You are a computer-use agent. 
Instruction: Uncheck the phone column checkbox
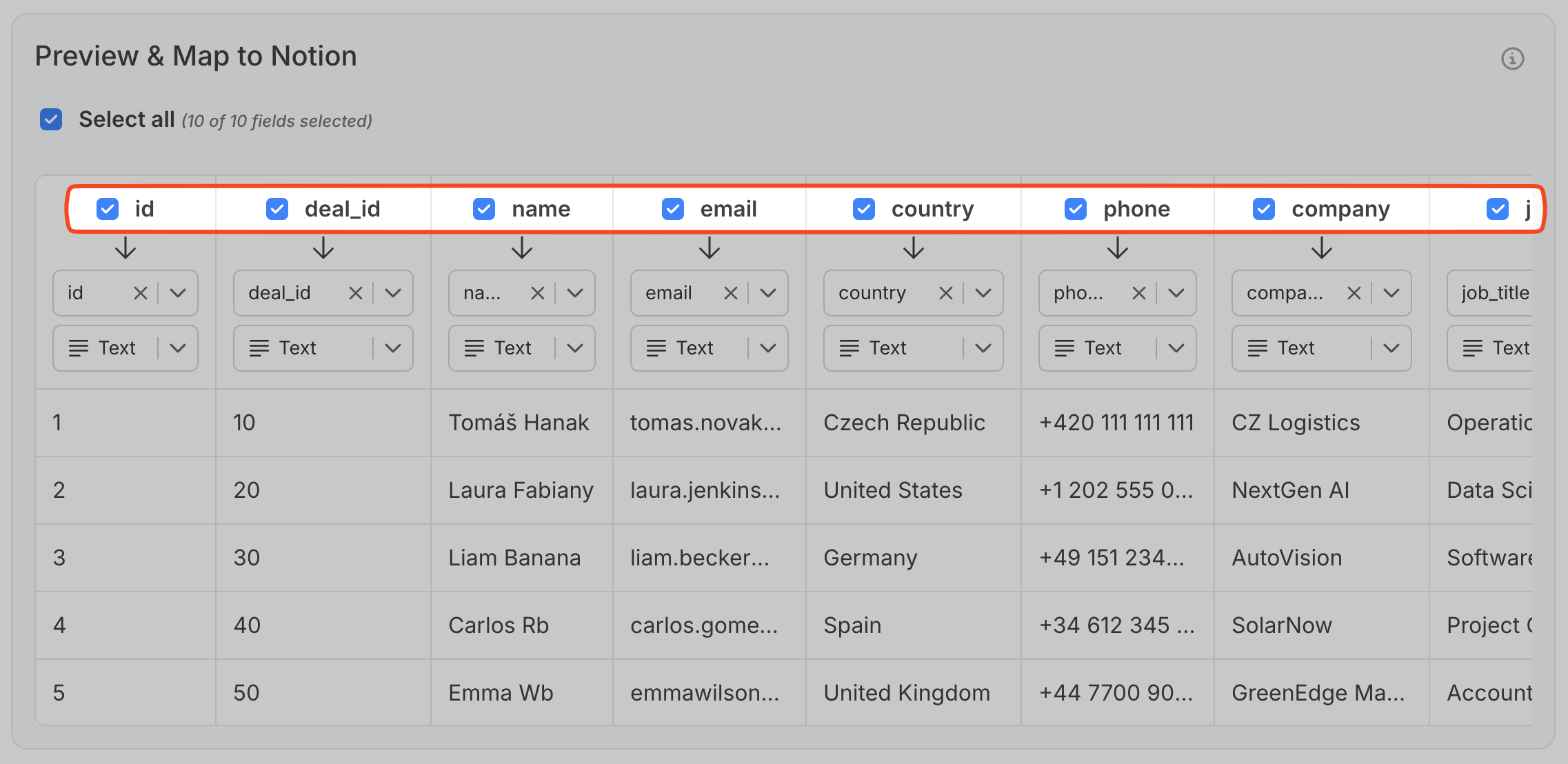[1075, 208]
